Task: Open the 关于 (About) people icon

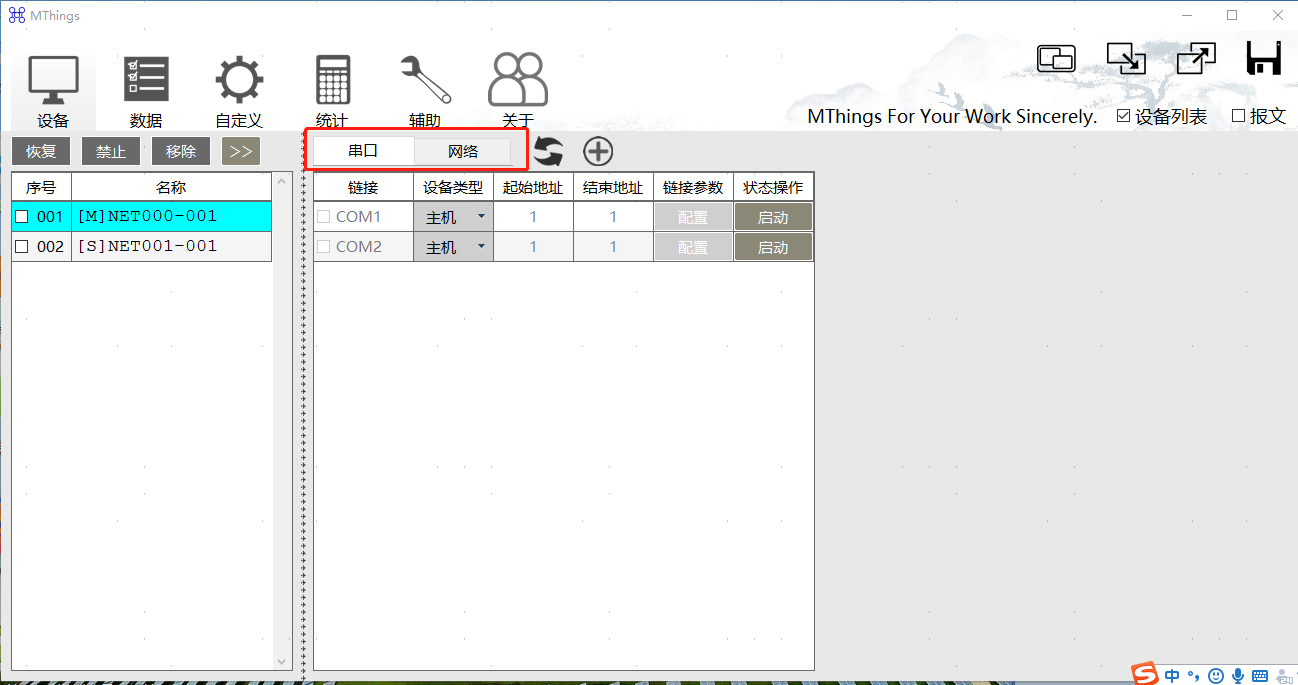Action: (x=517, y=80)
